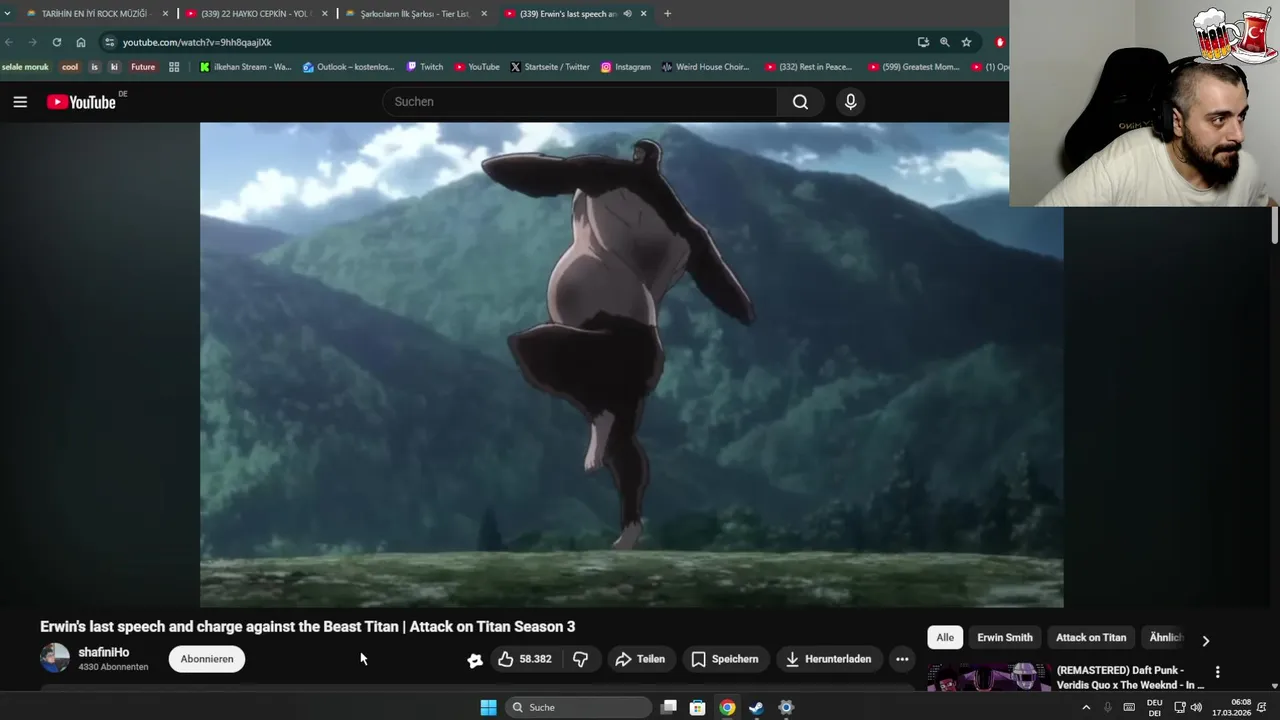Click the YouTube logo home link
The width and height of the screenshot is (1280, 720).
(x=81, y=101)
